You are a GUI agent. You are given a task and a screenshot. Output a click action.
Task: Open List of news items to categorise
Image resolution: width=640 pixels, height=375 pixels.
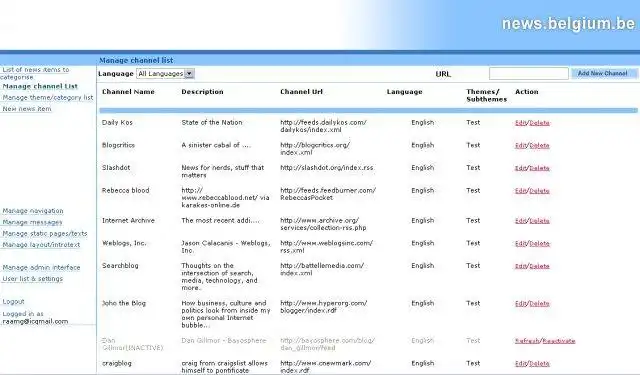[x=35, y=73]
